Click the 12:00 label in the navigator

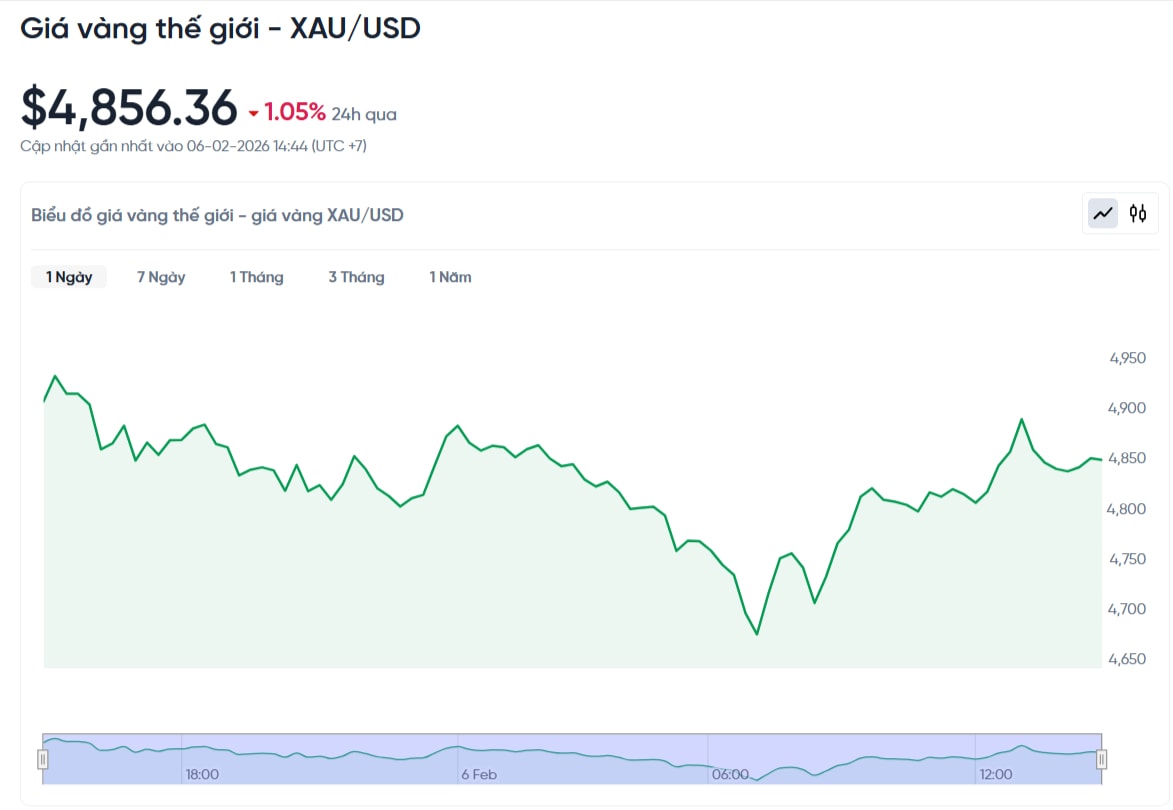pos(996,773)
